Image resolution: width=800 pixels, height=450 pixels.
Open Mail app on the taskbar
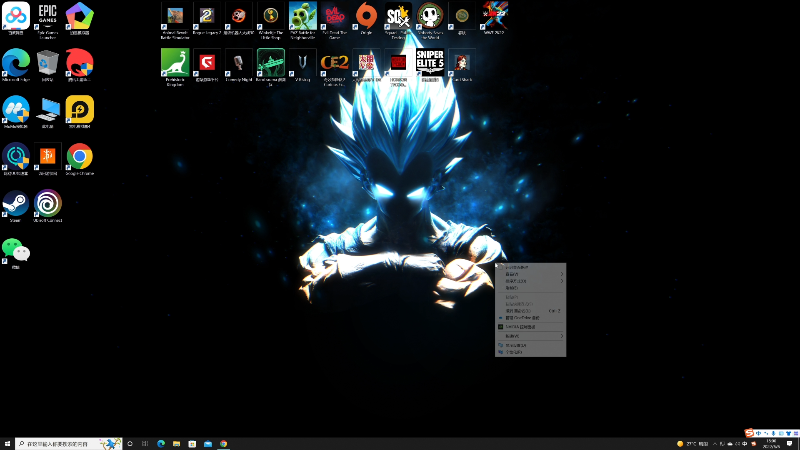208,444
